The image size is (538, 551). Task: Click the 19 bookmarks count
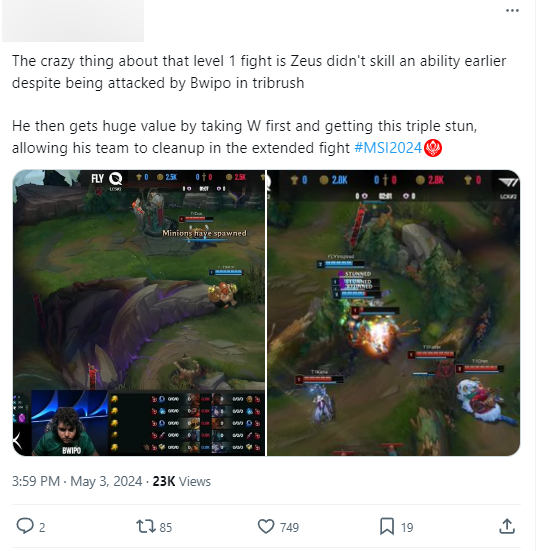coord(407,527)
